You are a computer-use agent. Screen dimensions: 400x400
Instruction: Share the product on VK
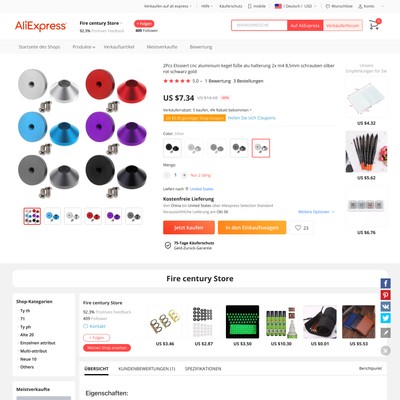pos(386,306)
